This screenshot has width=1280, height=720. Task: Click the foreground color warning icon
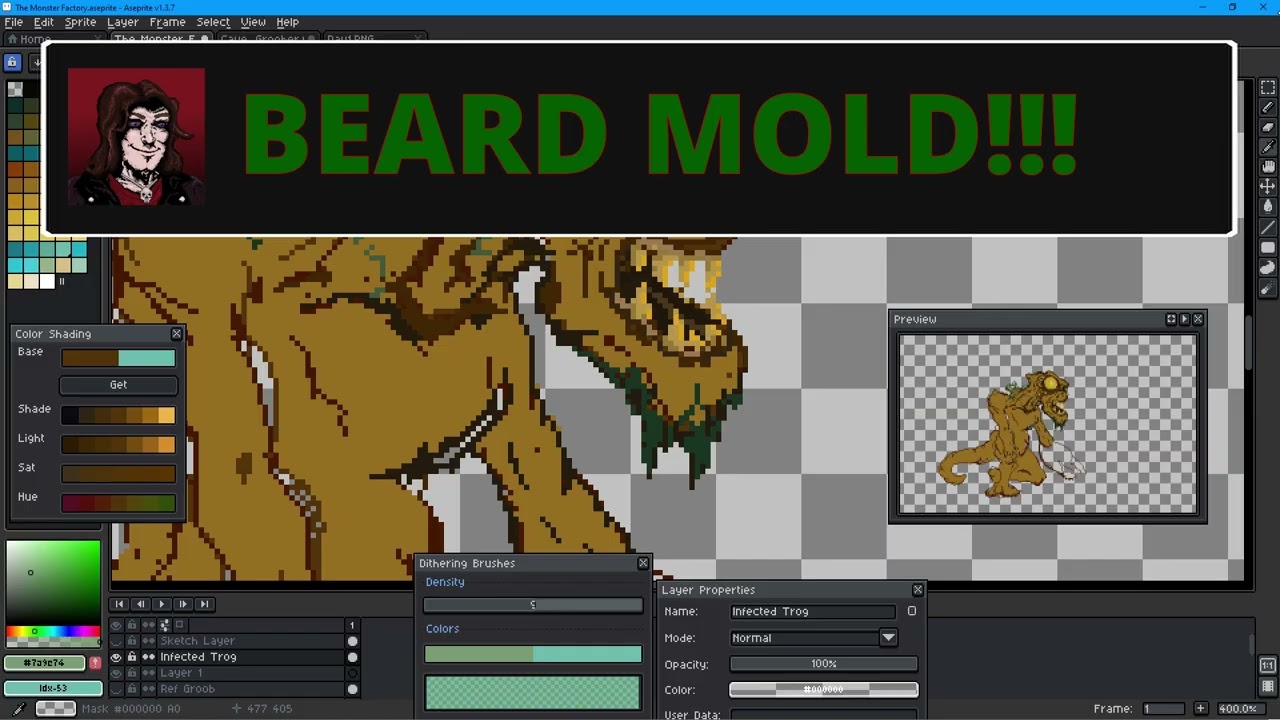tap(95, 663)
